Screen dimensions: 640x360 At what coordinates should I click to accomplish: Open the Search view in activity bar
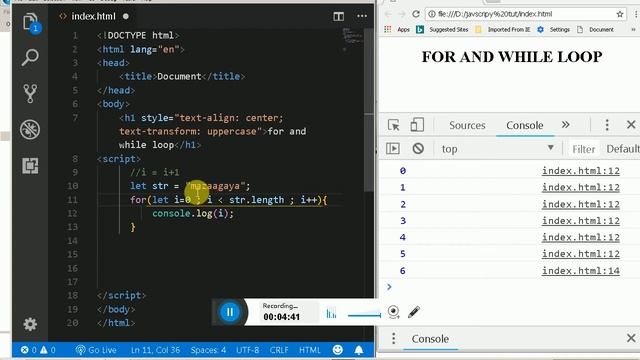pos(30,58)
